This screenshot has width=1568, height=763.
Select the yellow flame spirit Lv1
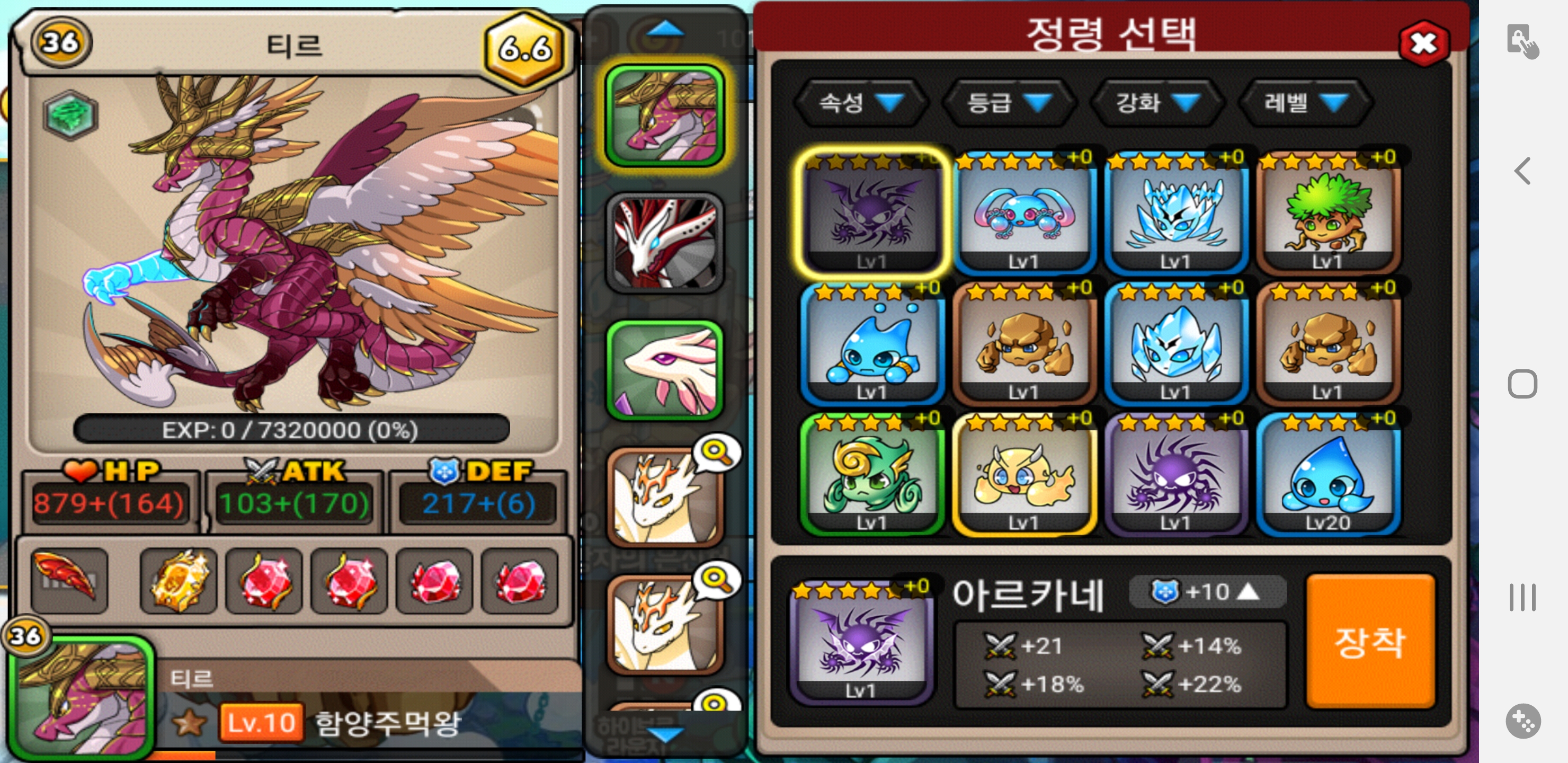[x=1024, y=474]
